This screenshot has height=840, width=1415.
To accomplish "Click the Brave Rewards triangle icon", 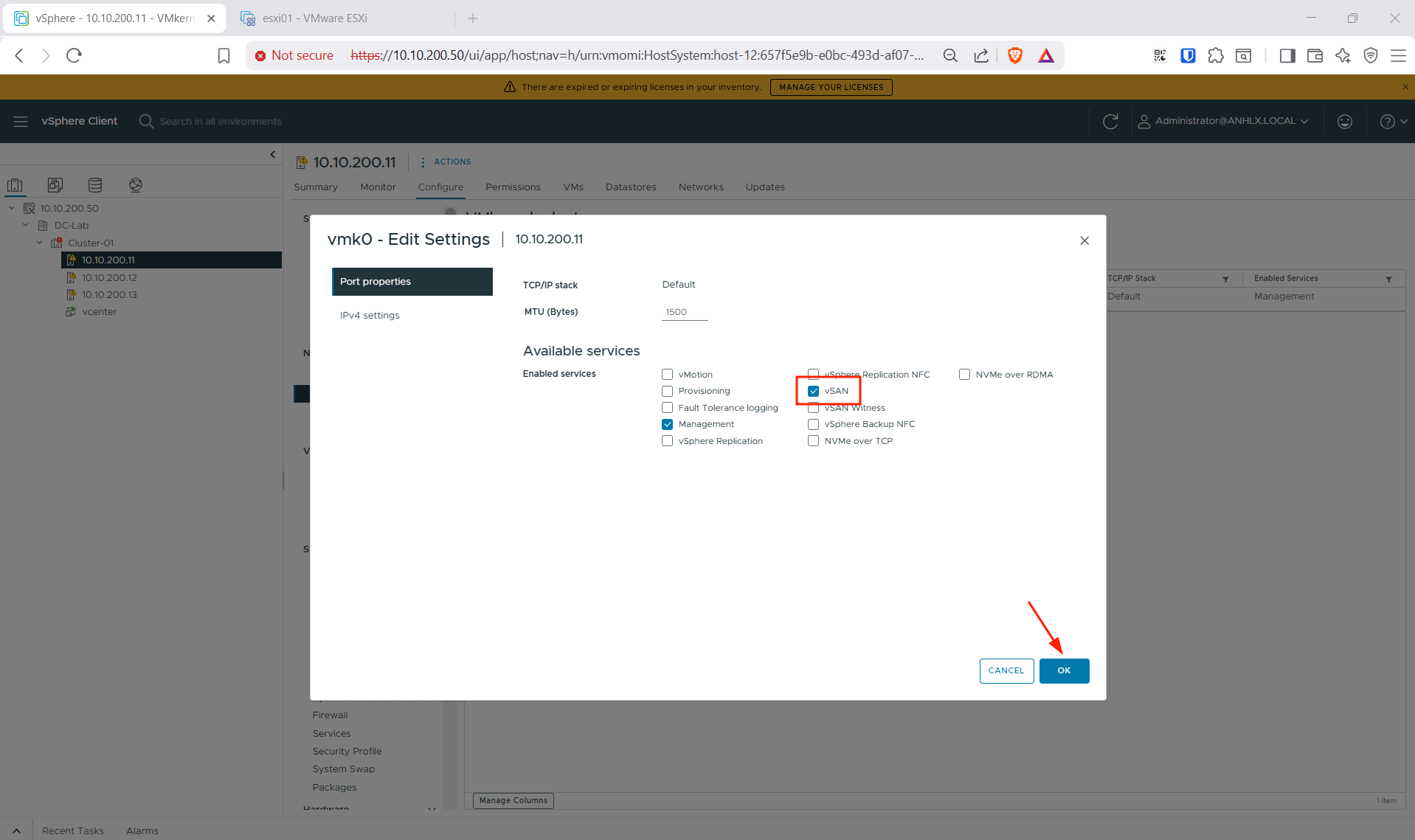I will tap(1046, 55).
